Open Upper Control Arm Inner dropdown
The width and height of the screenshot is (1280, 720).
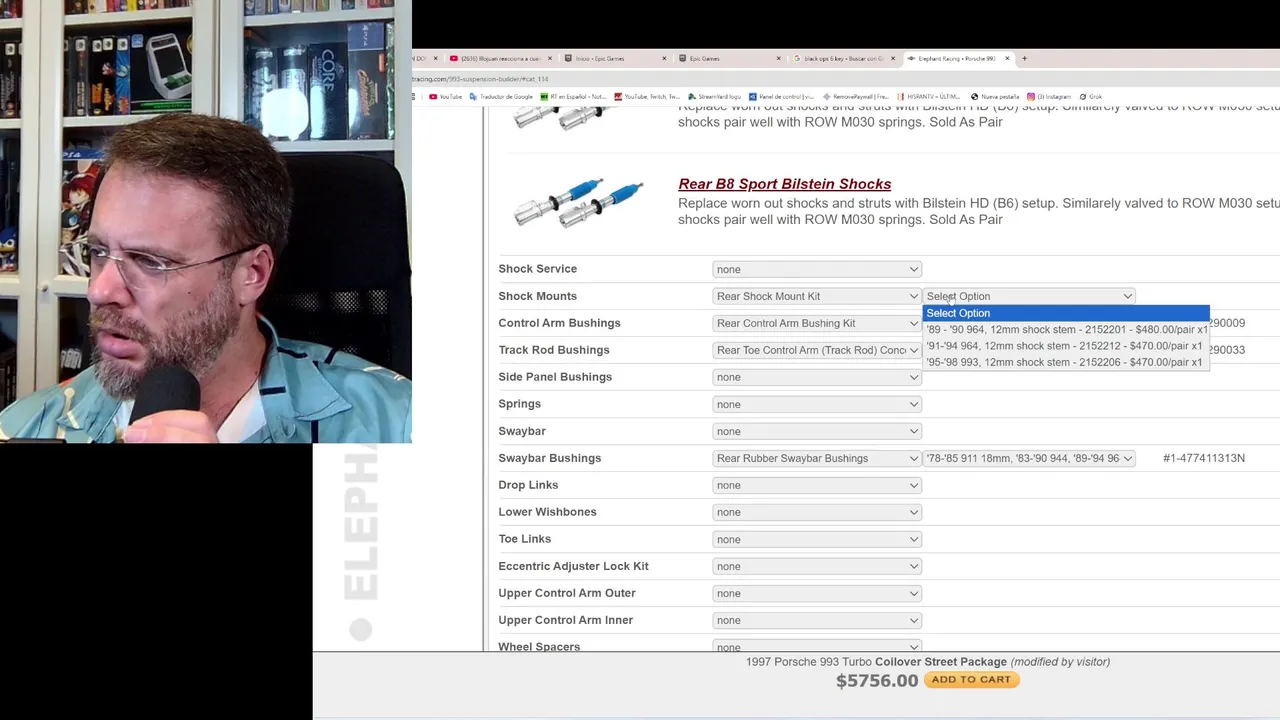[816, 620]
